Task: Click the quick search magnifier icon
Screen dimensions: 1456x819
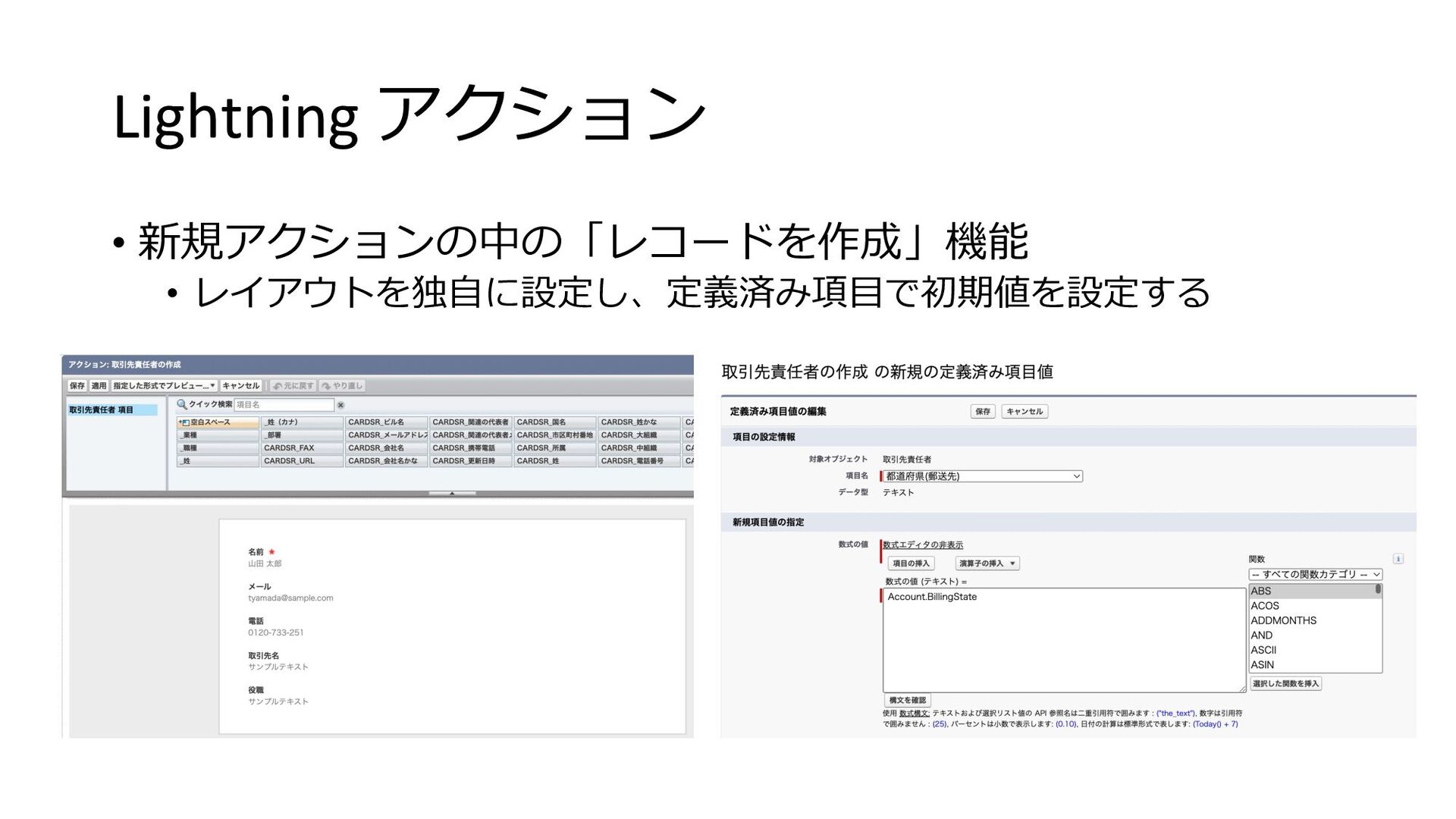Action: tap(181, 405)
